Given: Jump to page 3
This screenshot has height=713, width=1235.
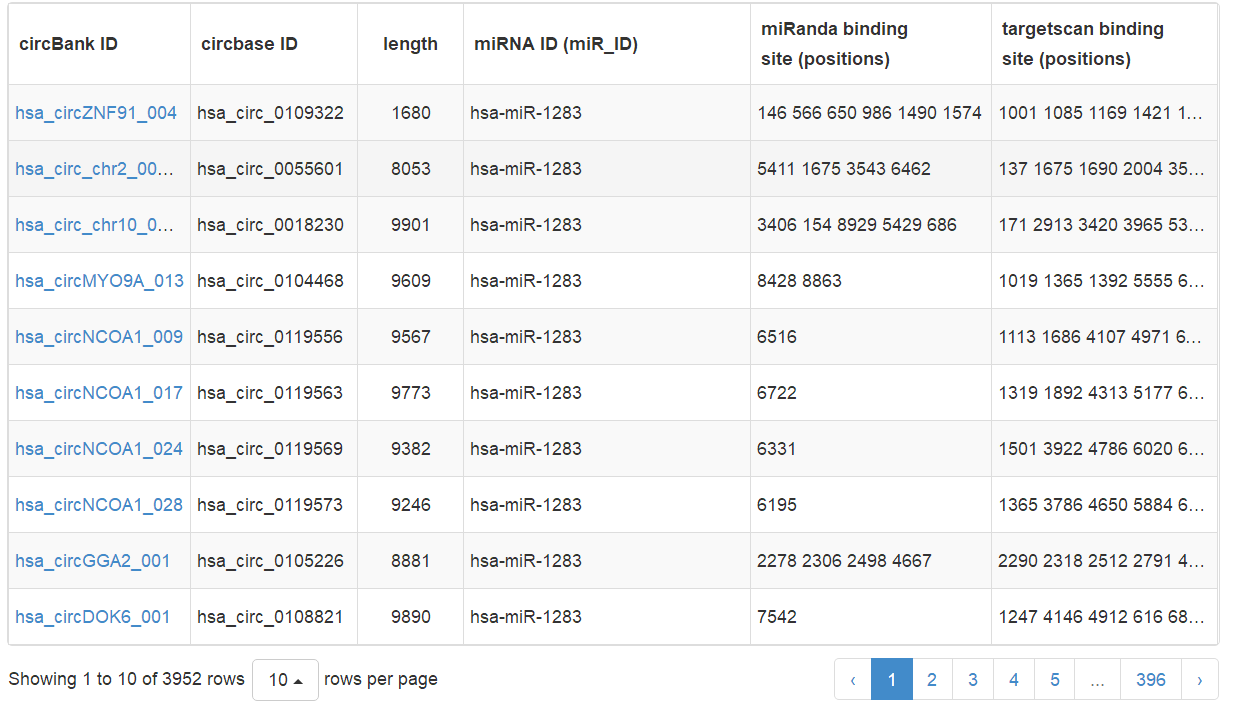Looking at the screenshot, I should (973, 680).
